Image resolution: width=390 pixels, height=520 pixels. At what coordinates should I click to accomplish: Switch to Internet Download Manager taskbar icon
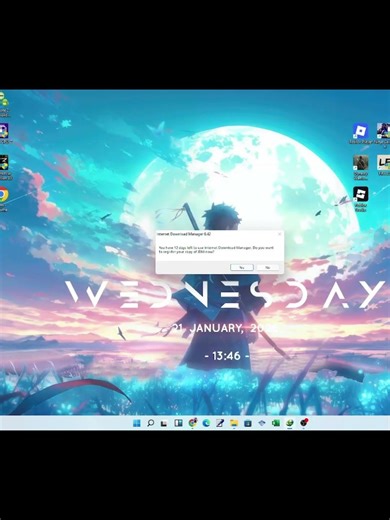(x=290, y=423)
